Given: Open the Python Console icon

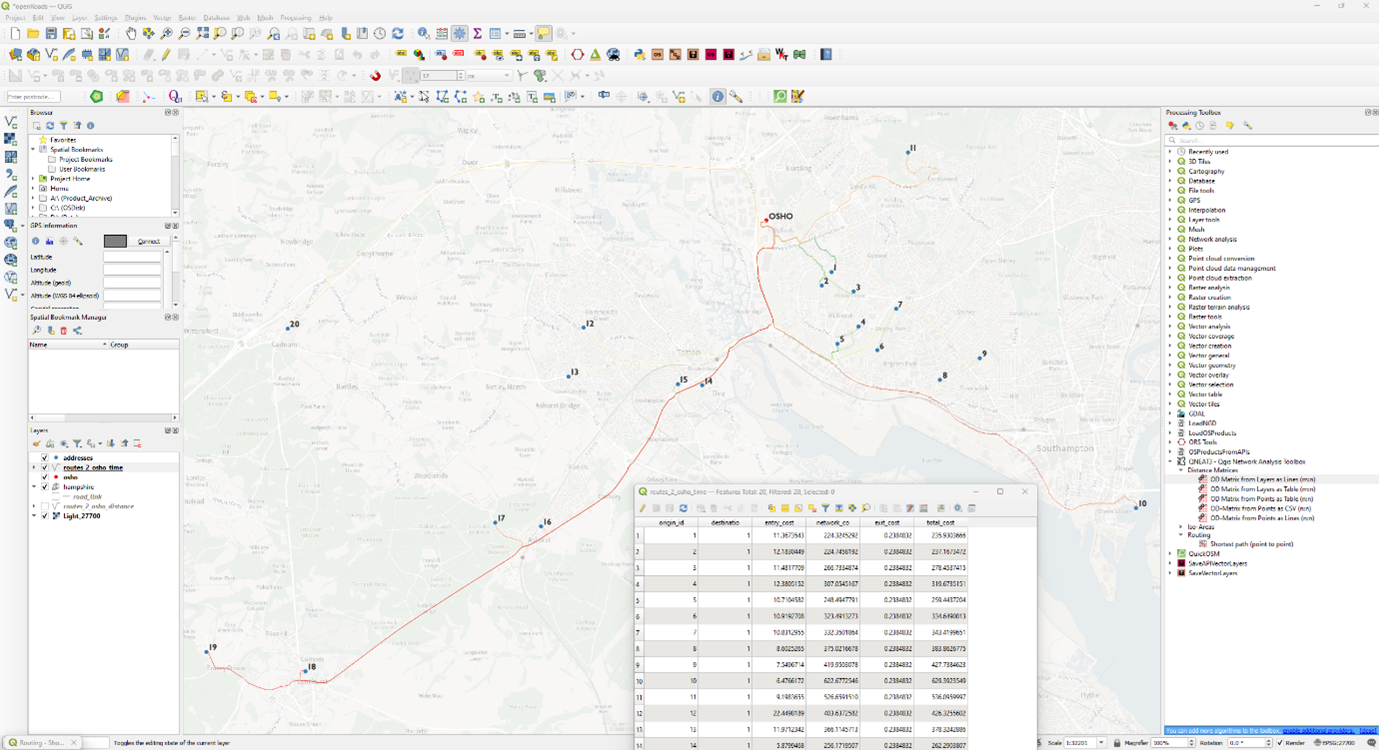Looking at the screenshot, I should click(640, 55).
